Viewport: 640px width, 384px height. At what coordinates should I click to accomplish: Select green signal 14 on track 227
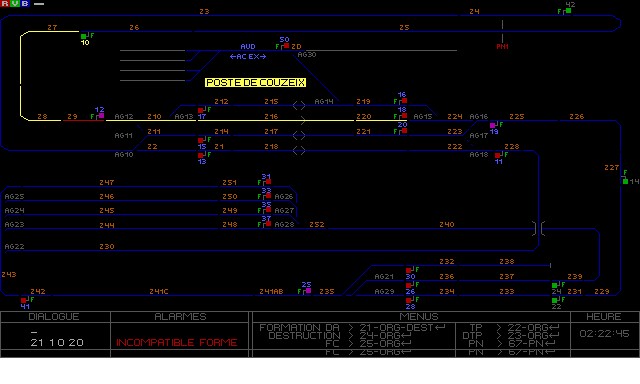(x=625, y=181)
